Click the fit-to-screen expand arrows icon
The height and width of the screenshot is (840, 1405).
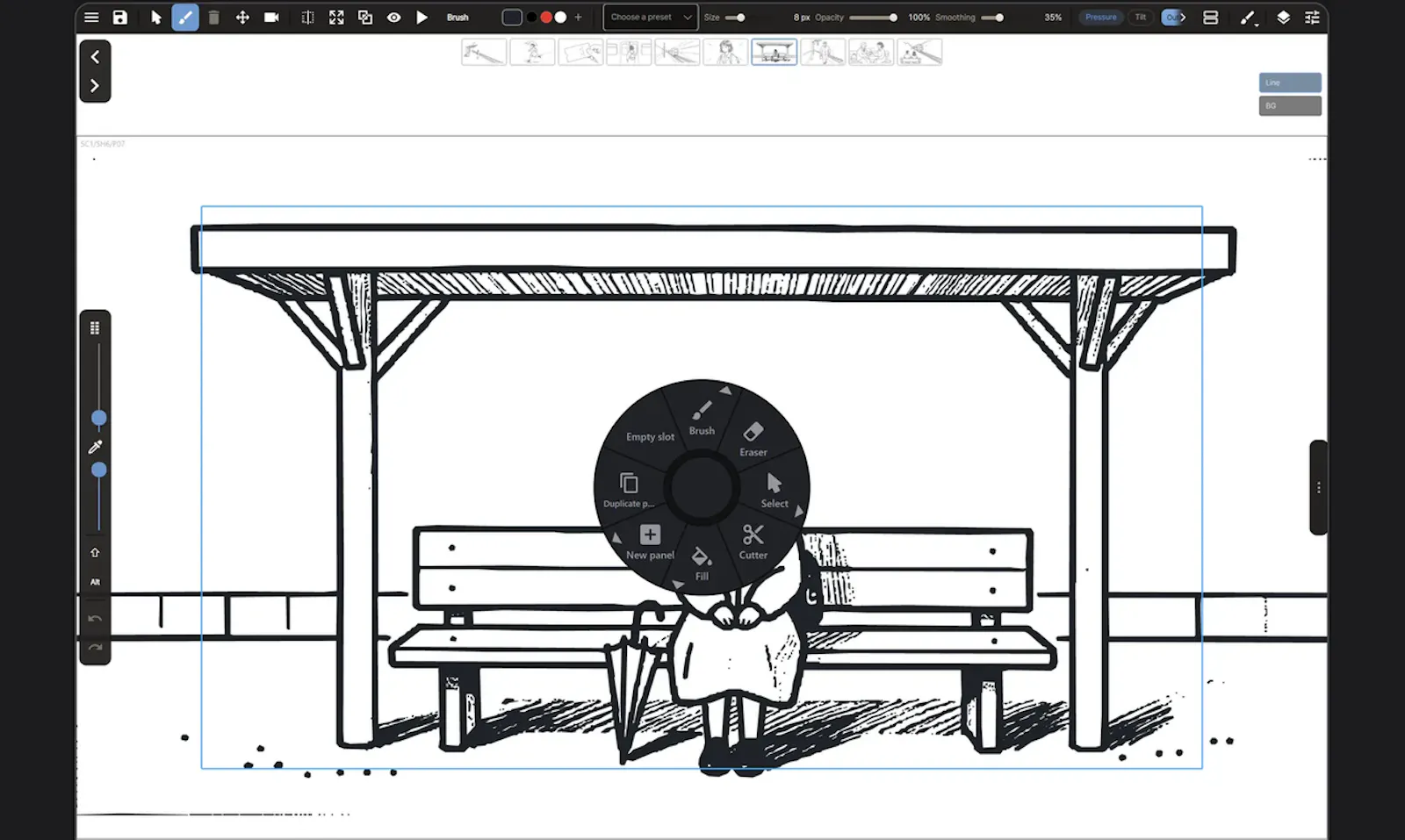click(336, 18)
